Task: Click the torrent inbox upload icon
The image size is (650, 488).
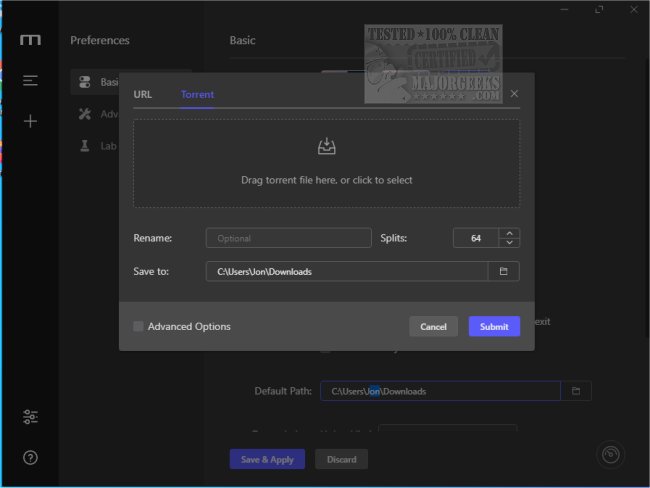Action: 326,147
